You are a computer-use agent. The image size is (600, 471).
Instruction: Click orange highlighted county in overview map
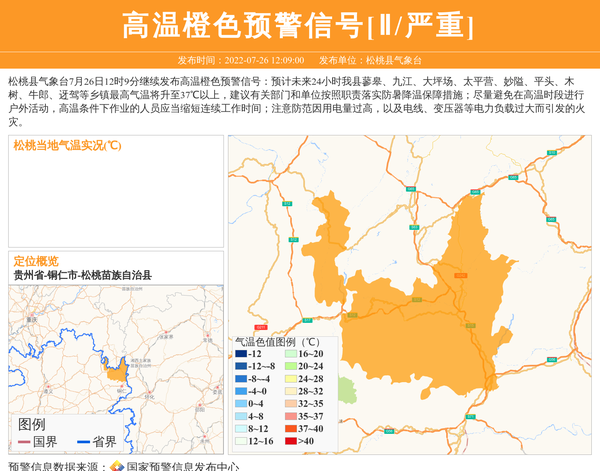(116, 370)
